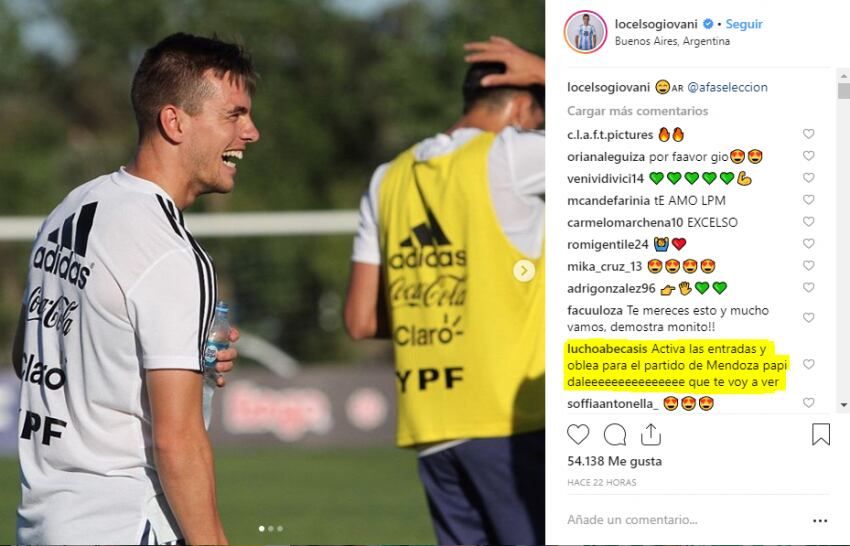Like c.l.a.f.t.pictures comment heart
Screen dimensions: 850x546
pos(808,134)
